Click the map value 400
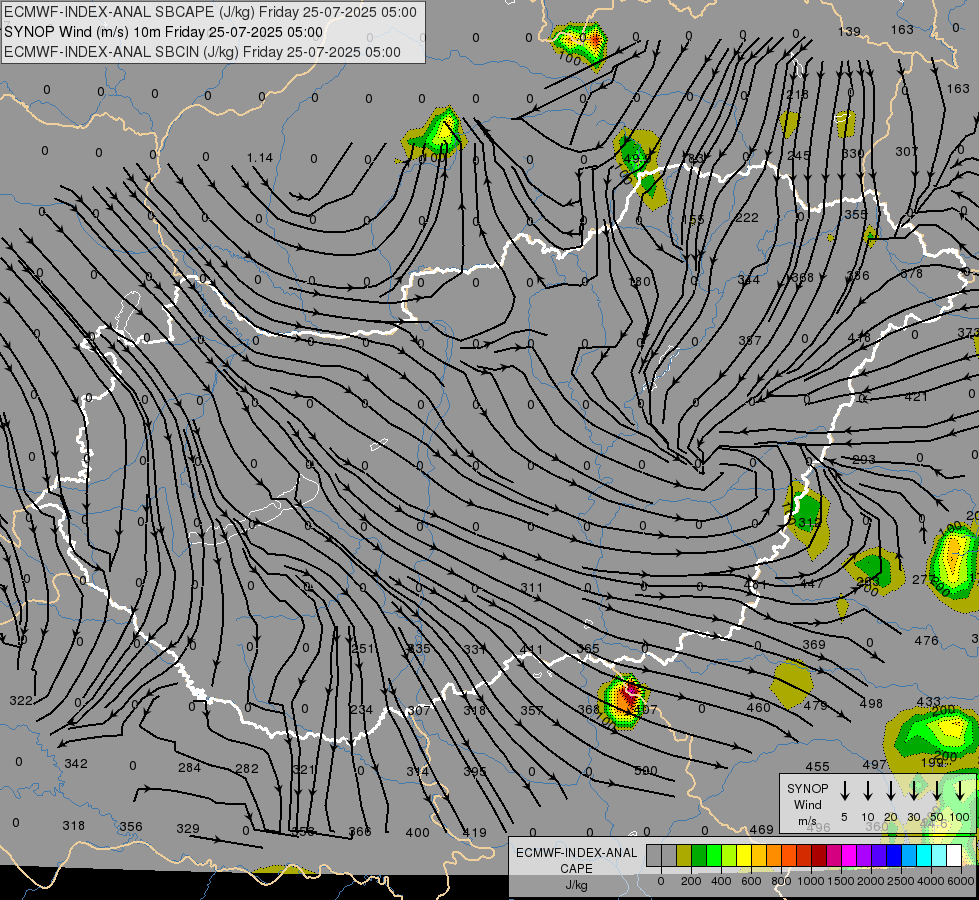 (417, 833)
